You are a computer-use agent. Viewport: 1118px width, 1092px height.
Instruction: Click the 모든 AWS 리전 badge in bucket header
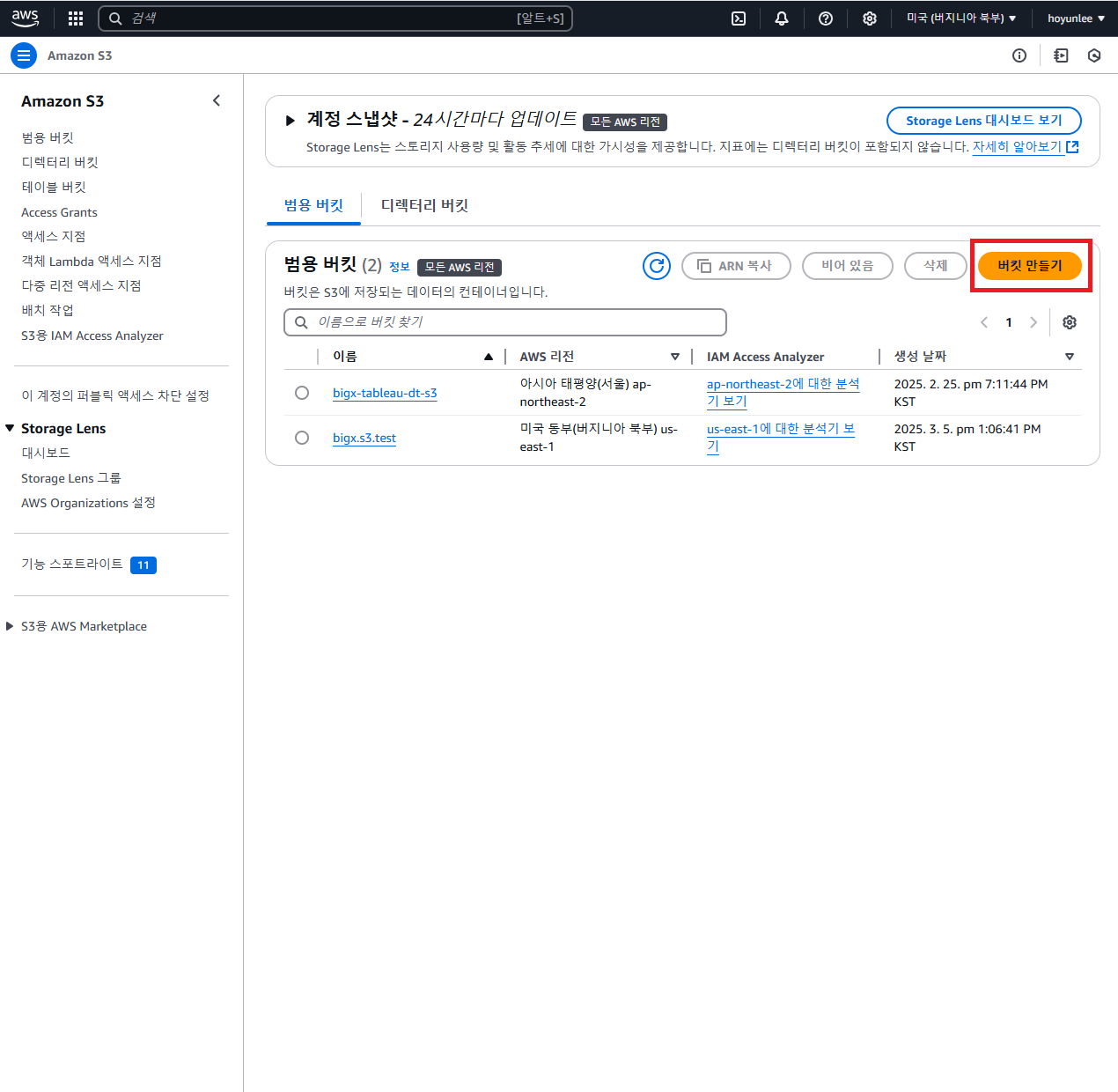[460, 267]
